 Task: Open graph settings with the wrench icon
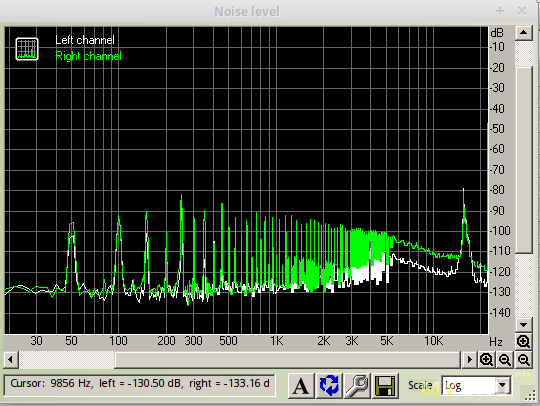click(x=357, y=386)
